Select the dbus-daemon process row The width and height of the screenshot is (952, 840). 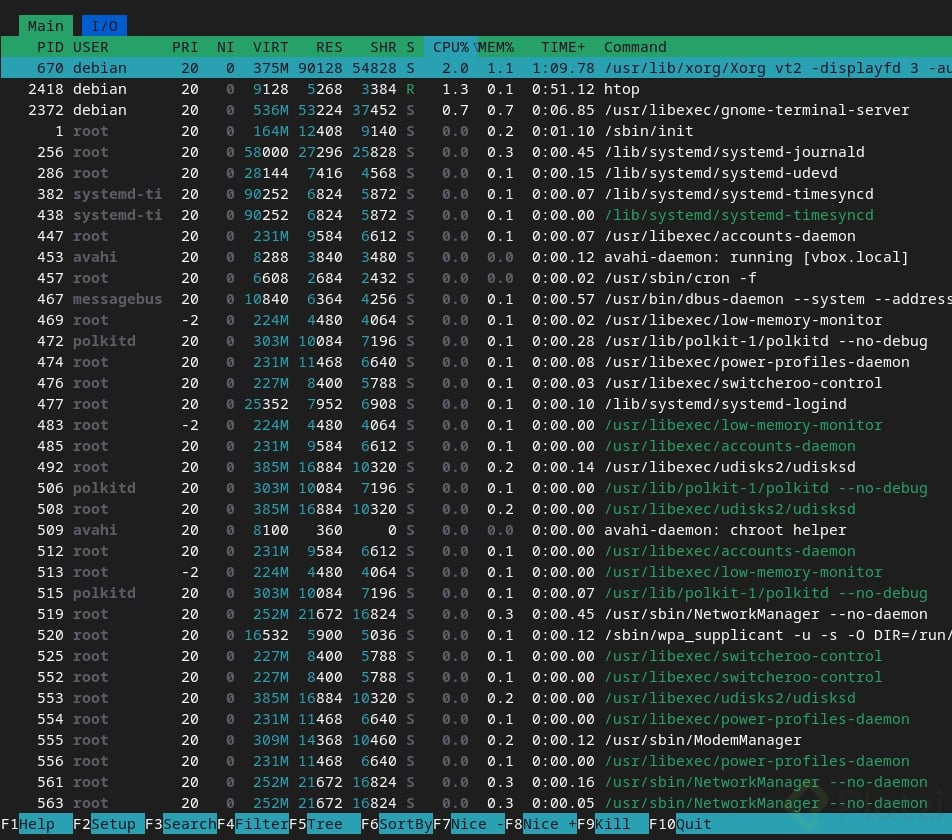(476, 299)
